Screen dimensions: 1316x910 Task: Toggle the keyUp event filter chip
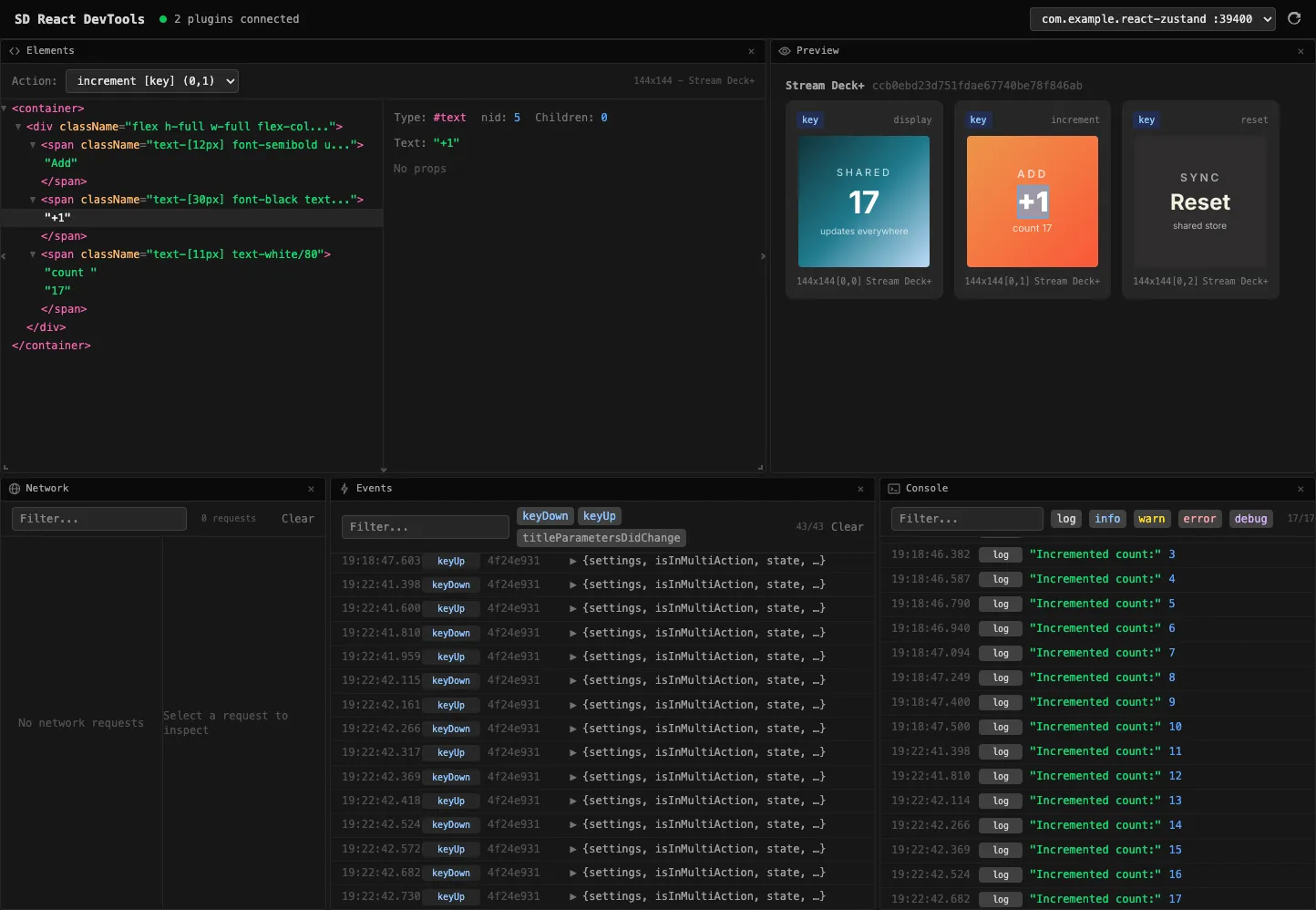pos(600,515)
